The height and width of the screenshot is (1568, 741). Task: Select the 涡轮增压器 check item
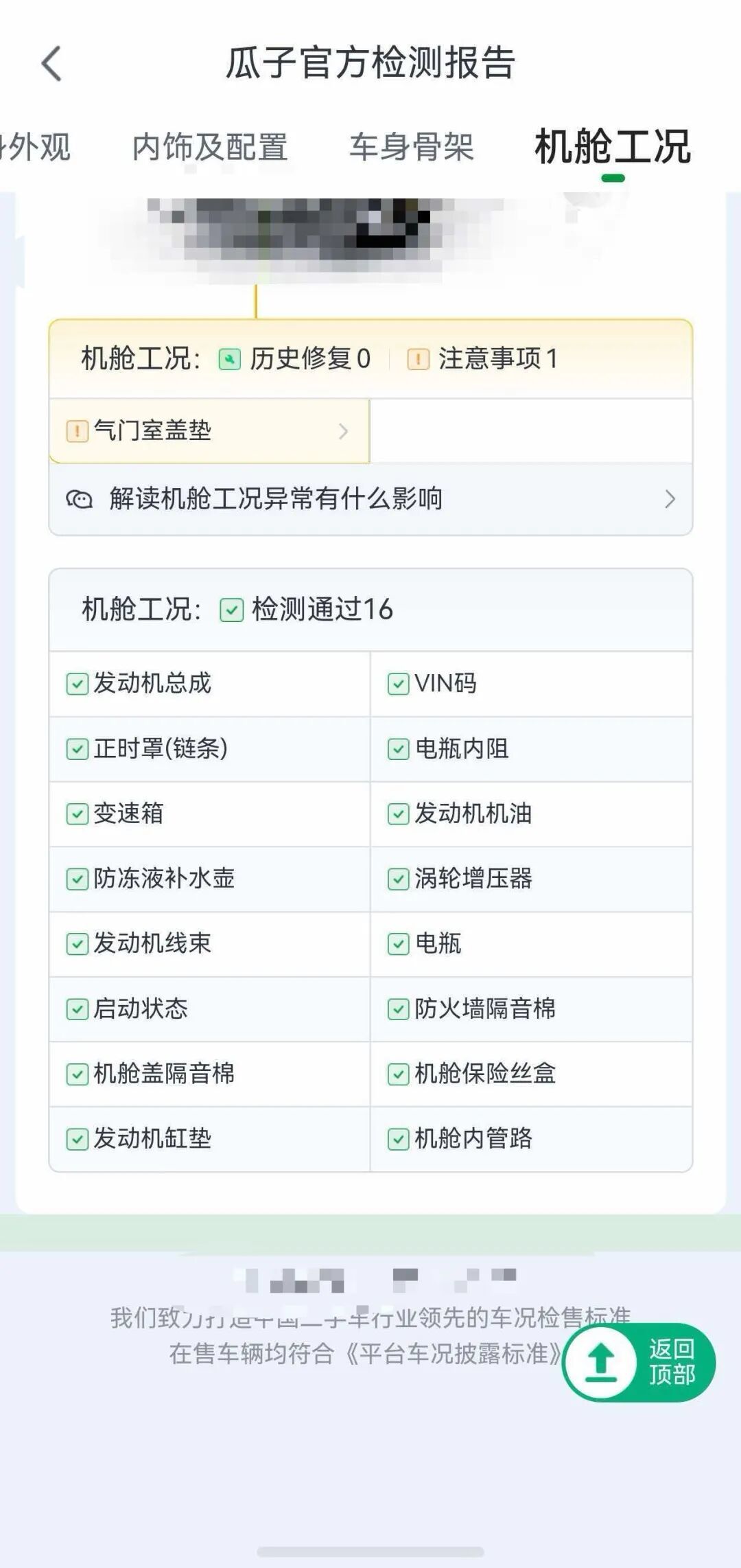531,879
